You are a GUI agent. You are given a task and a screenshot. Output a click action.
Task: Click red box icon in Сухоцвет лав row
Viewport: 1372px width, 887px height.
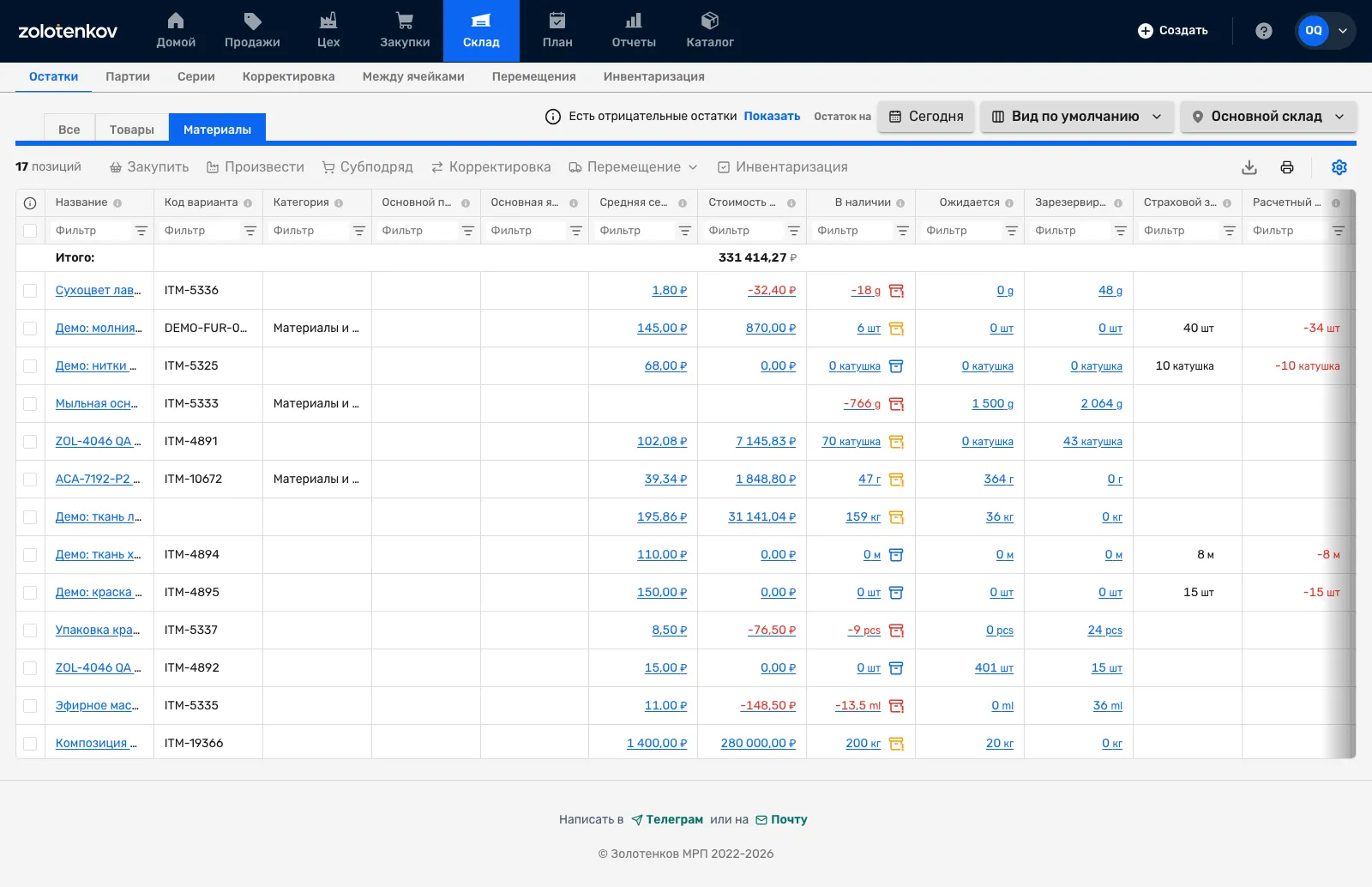(x=896, y=291)
